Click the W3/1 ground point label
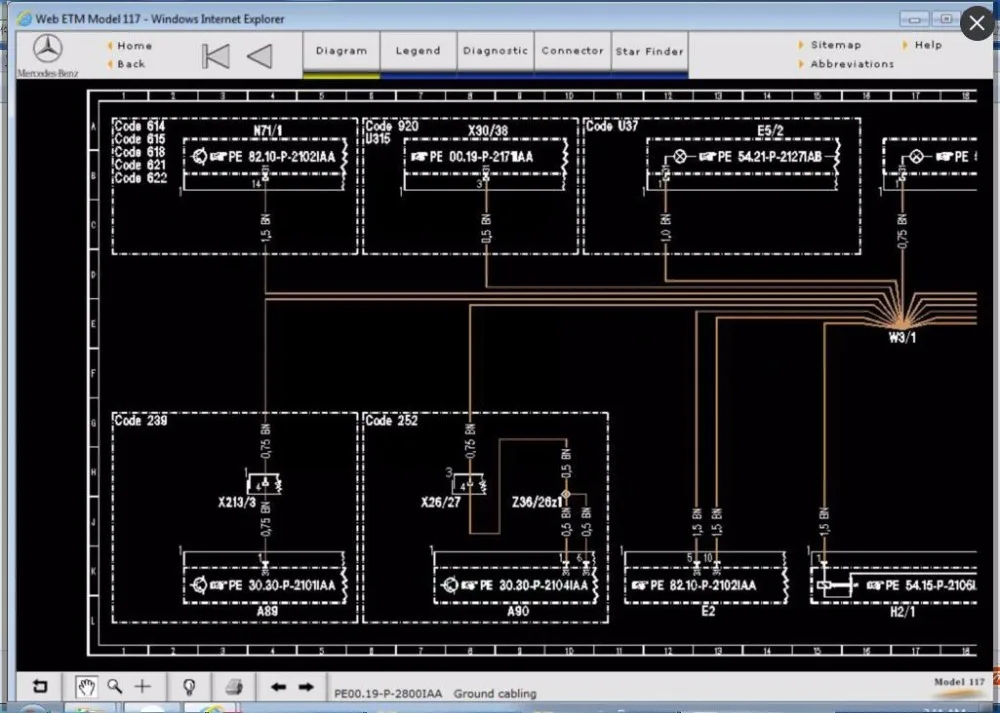 pos(902,337)
